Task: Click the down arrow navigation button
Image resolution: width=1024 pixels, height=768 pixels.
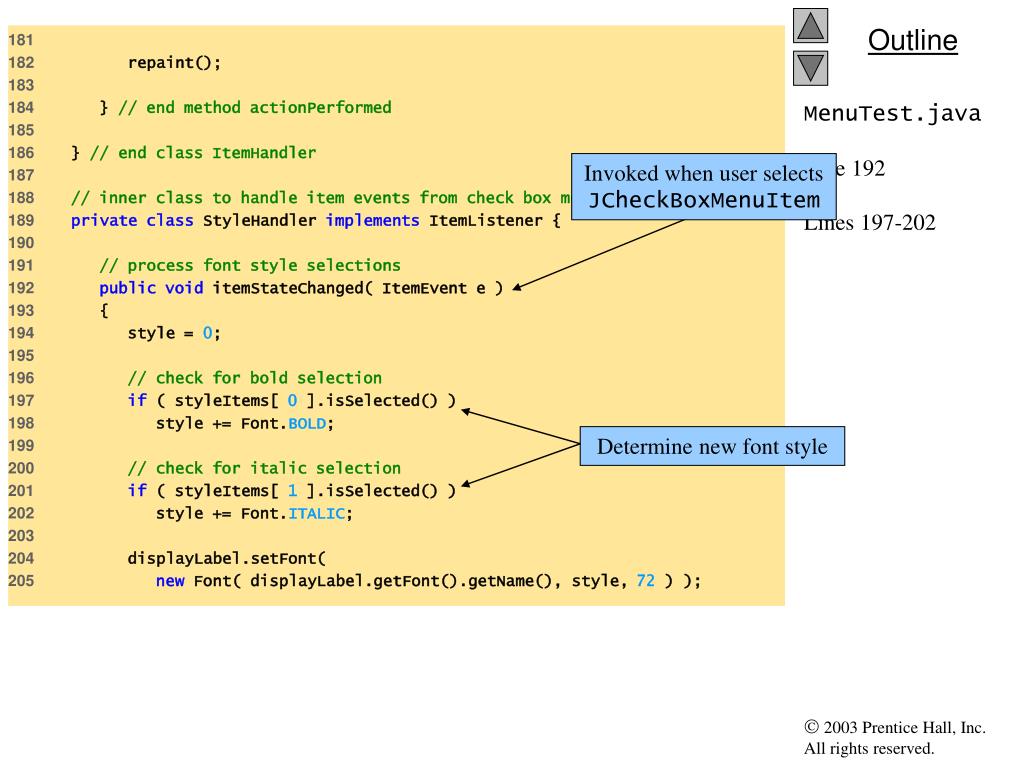Action: 810,68
